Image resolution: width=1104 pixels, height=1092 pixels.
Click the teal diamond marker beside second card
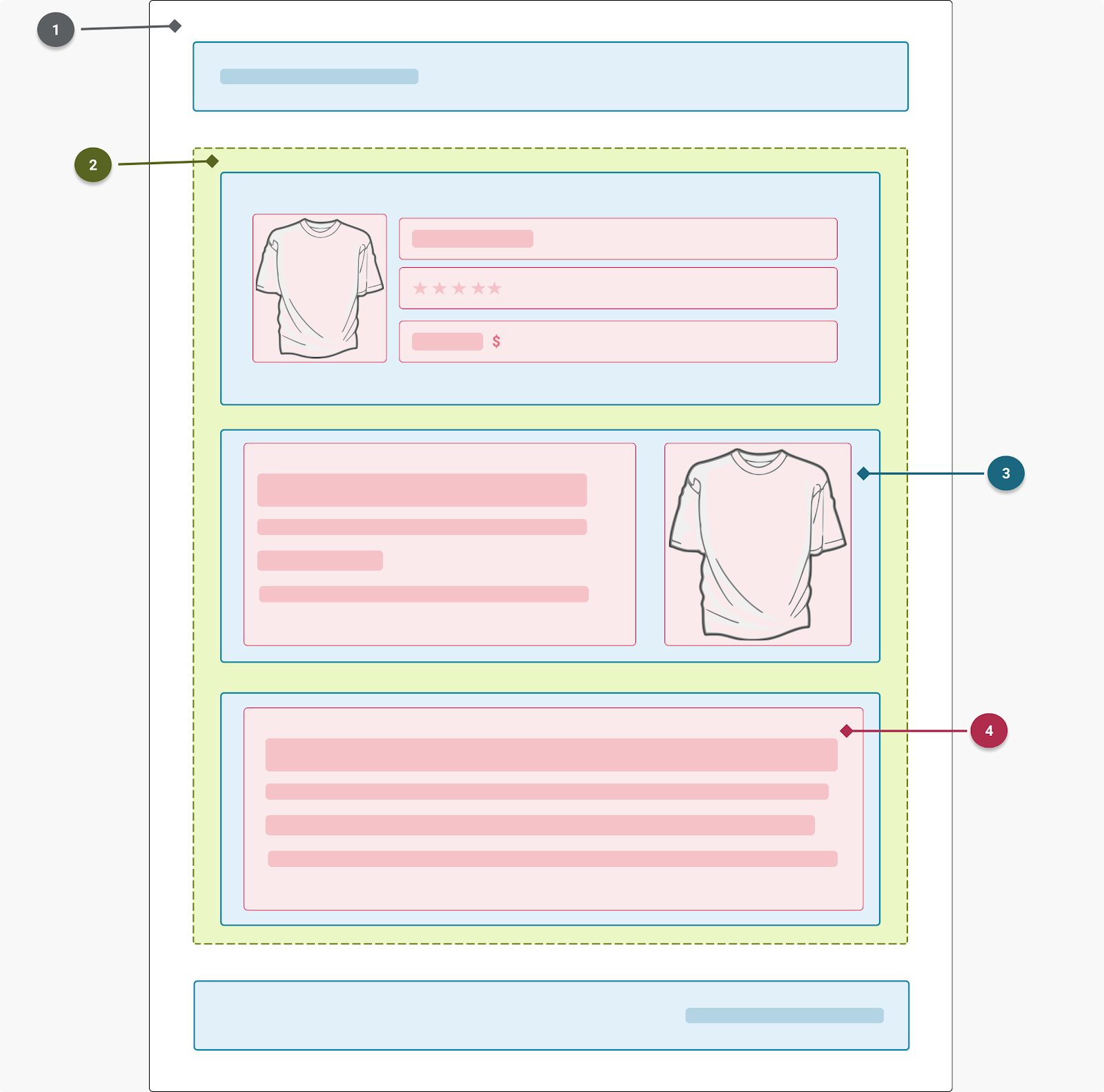(863, 474)
